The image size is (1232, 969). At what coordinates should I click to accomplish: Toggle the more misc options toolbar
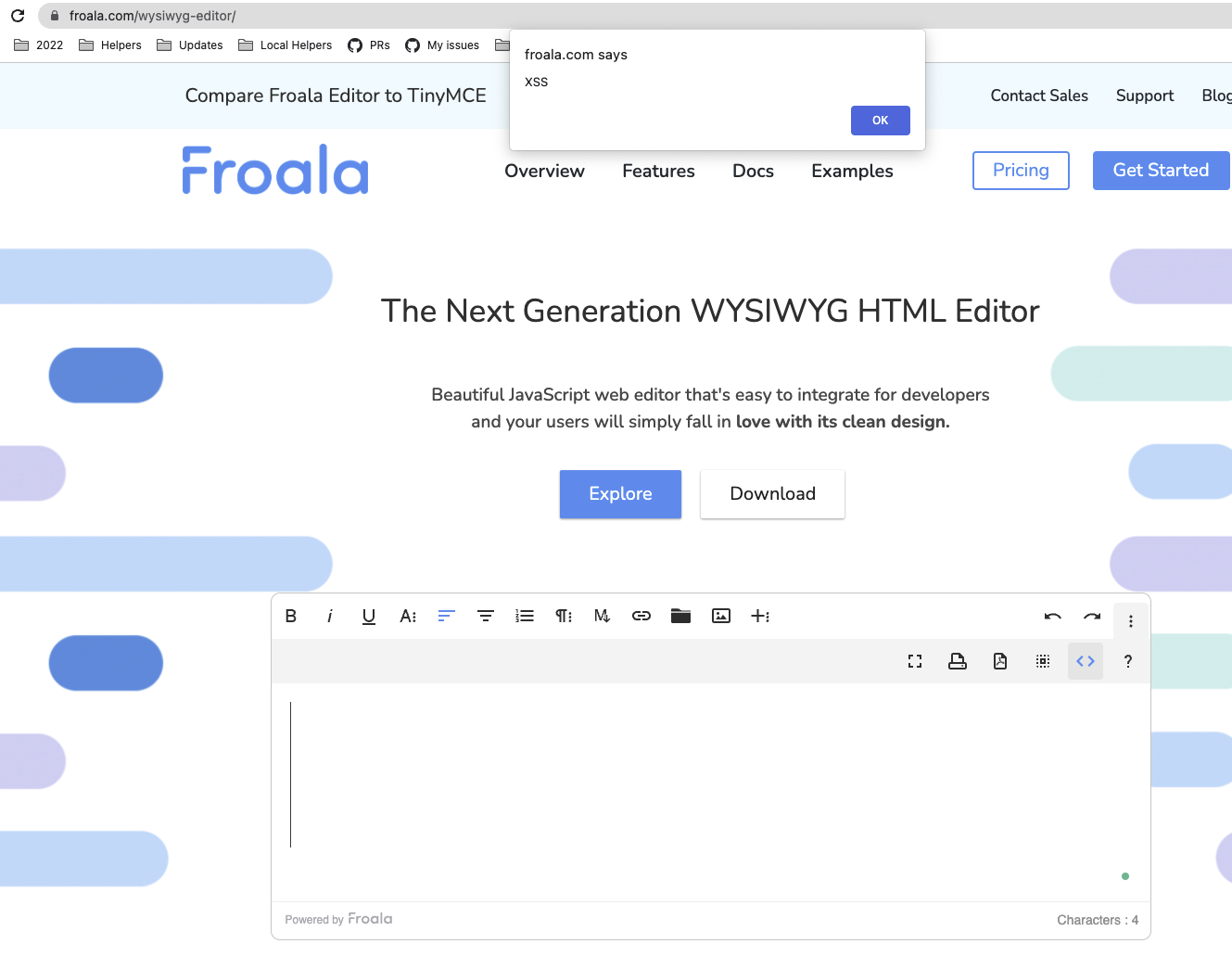1131,621
